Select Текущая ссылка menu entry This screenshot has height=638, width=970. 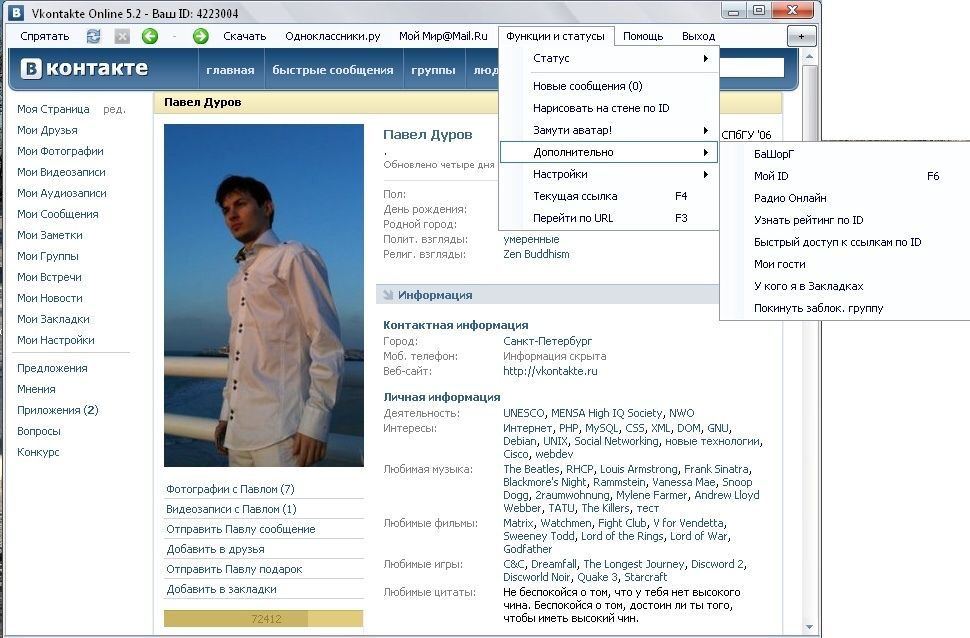point(609,196)
